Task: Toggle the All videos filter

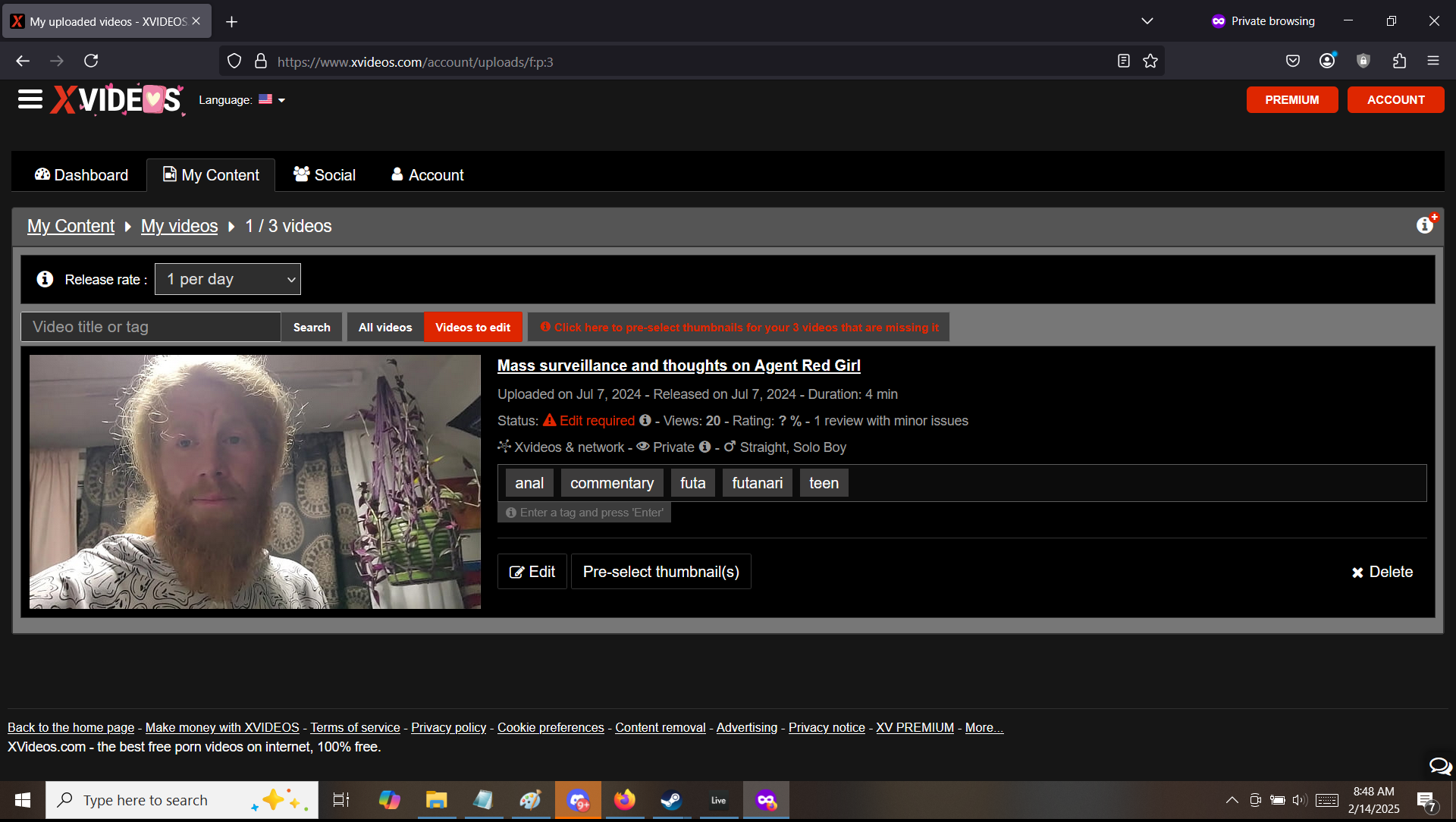Action: tap(385, 328)
